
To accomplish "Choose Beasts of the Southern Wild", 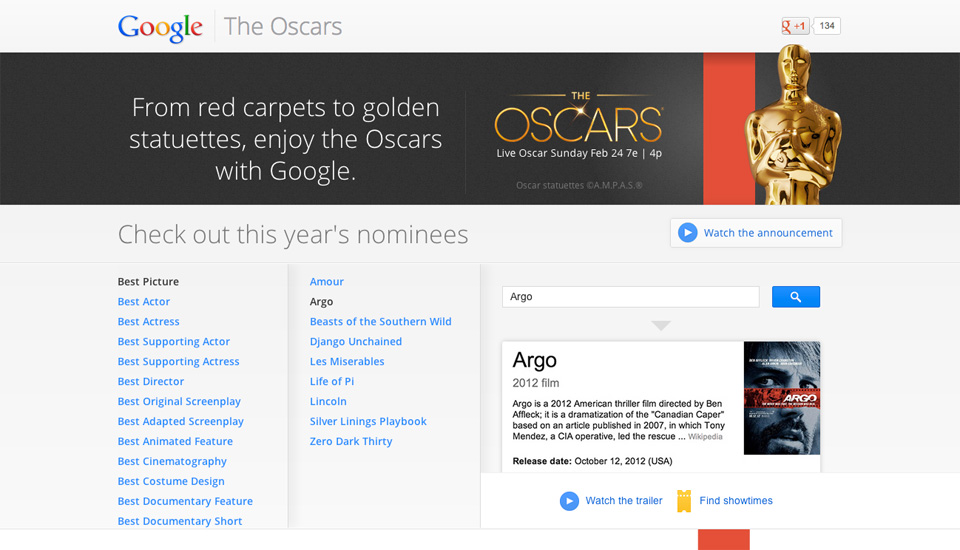I will pyautogui.click(x=381, y=322).
